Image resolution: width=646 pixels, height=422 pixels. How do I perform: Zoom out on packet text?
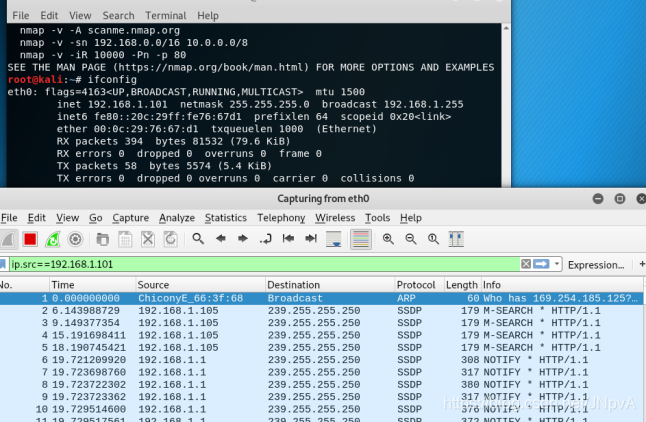(411, 239)
